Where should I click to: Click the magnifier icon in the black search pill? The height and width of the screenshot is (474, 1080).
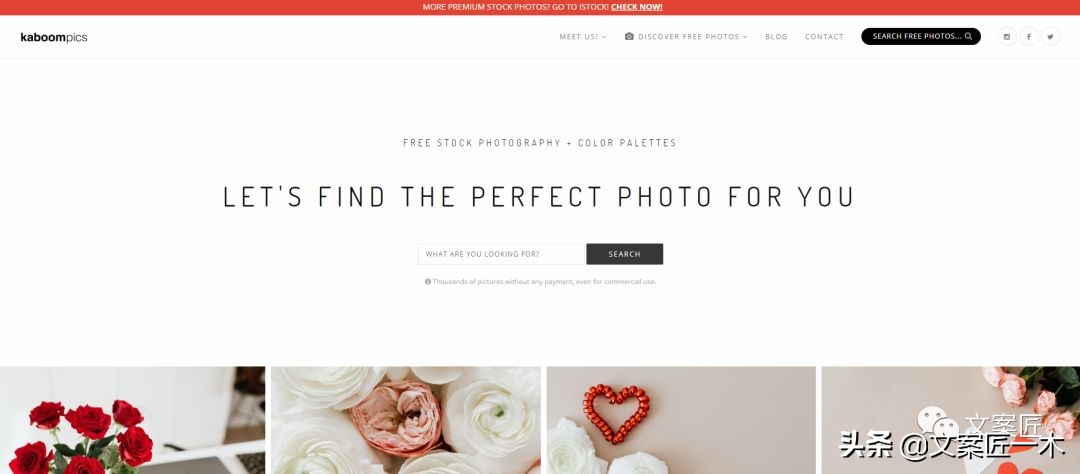tap(968, 37)
